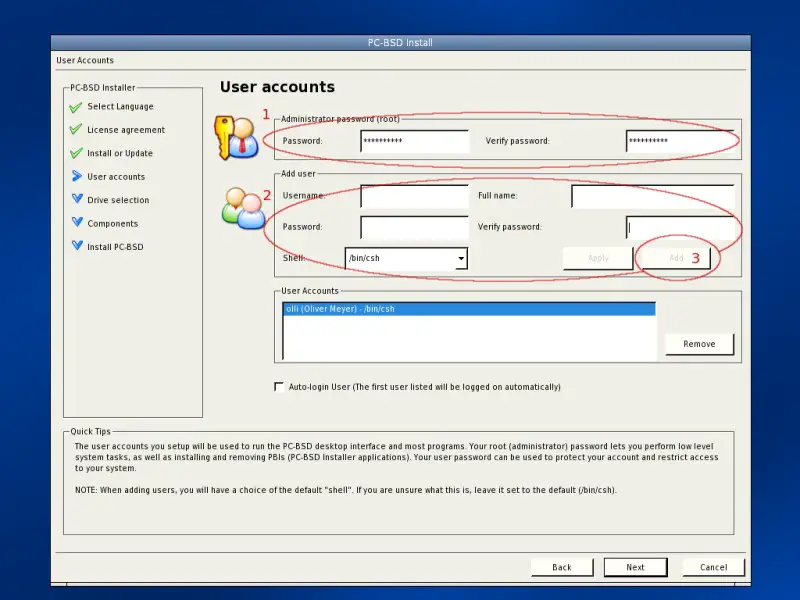800x600 pixels.
Task: Enable Auto-login User checkbox
Action: tap(279, 387)
